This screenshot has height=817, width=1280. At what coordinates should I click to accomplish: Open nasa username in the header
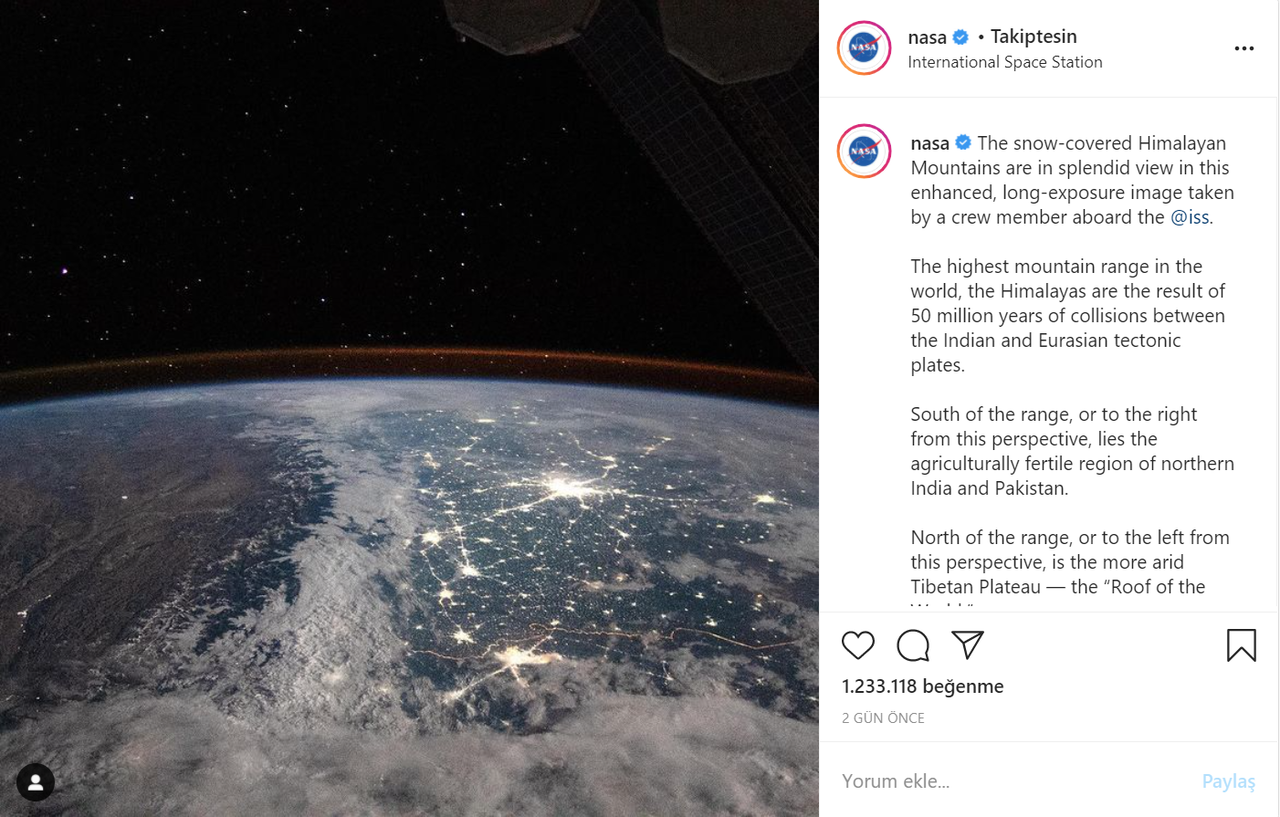(927, 38)
